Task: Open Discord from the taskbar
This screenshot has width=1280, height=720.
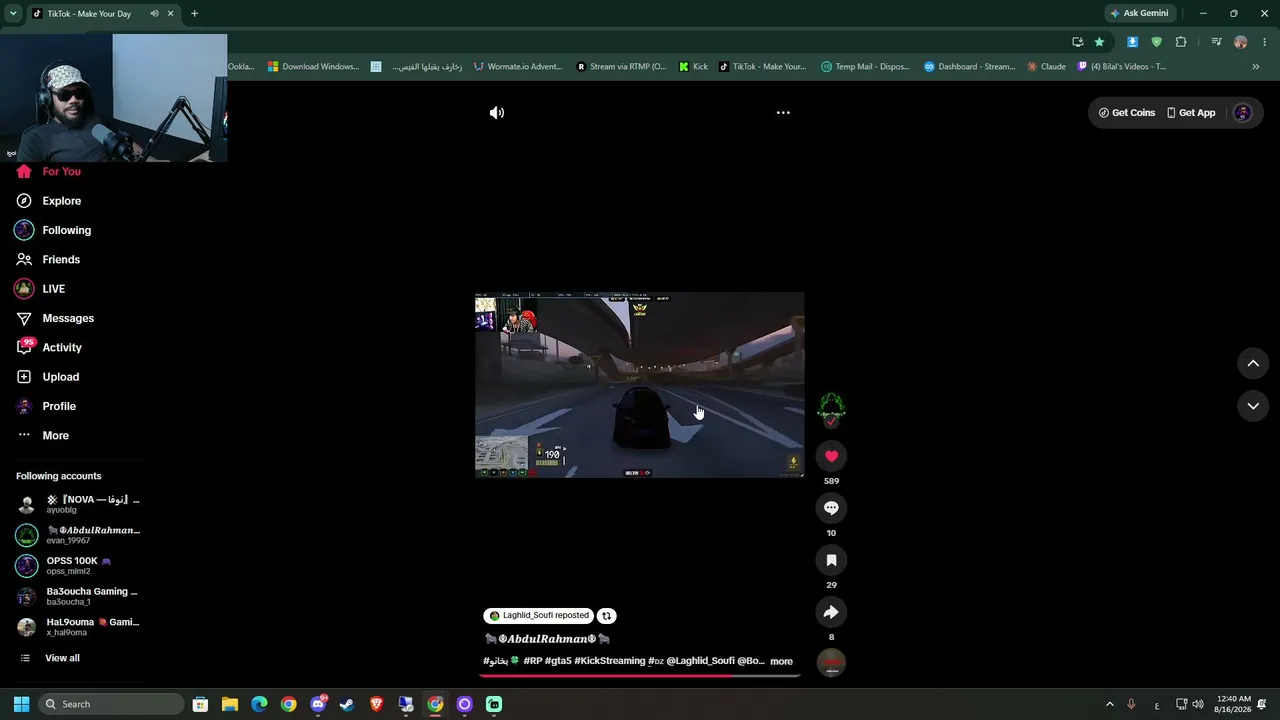Action: coord(318,704)
